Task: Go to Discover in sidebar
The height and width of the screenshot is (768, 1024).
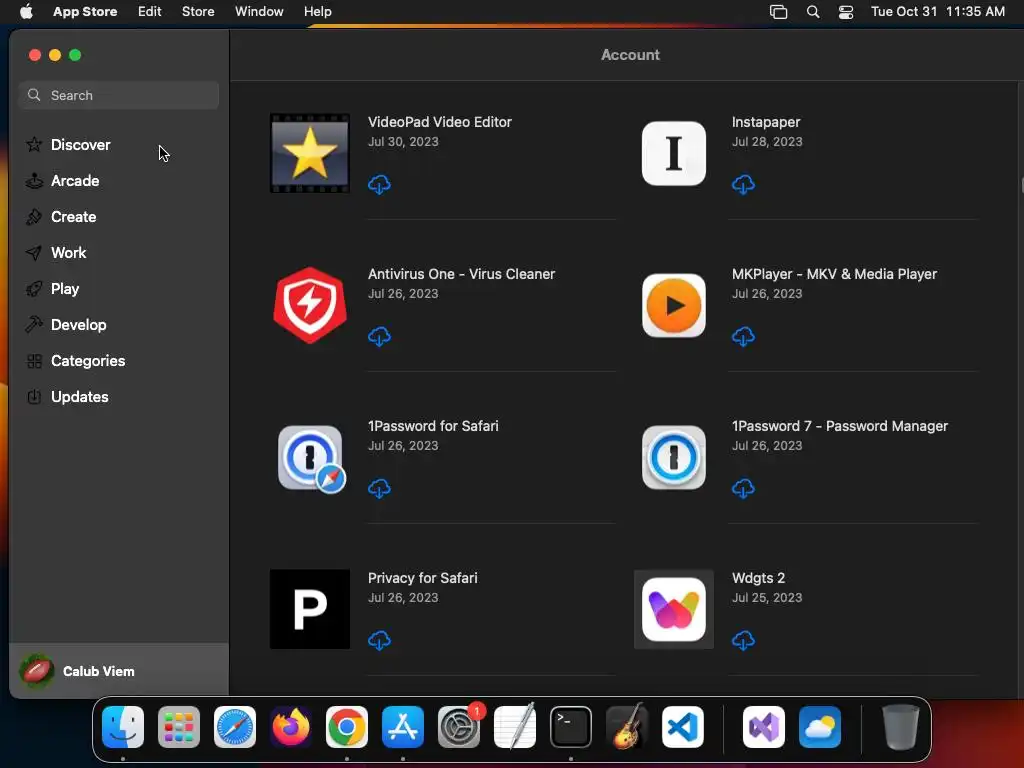Action: [x=119, y=144]
